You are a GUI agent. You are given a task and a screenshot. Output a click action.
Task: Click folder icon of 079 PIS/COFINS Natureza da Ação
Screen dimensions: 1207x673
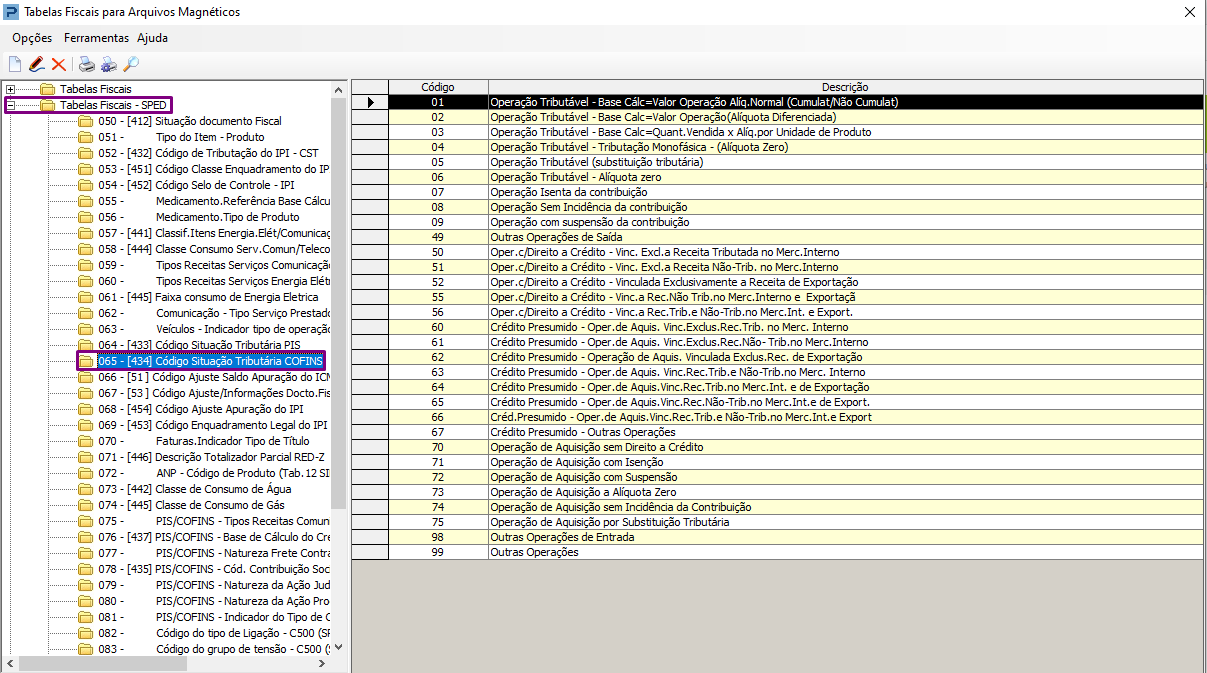(x=86, y=585)
